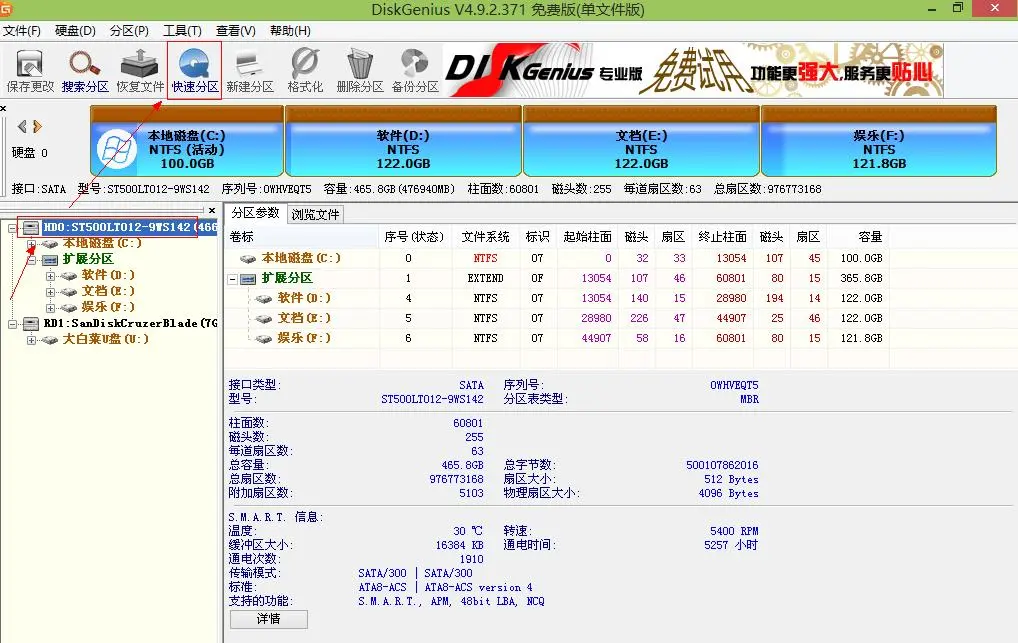Close the disk tree panel with X
Image resolution: width=1018 pixels, height=643 pixels.
click(212, 210)
